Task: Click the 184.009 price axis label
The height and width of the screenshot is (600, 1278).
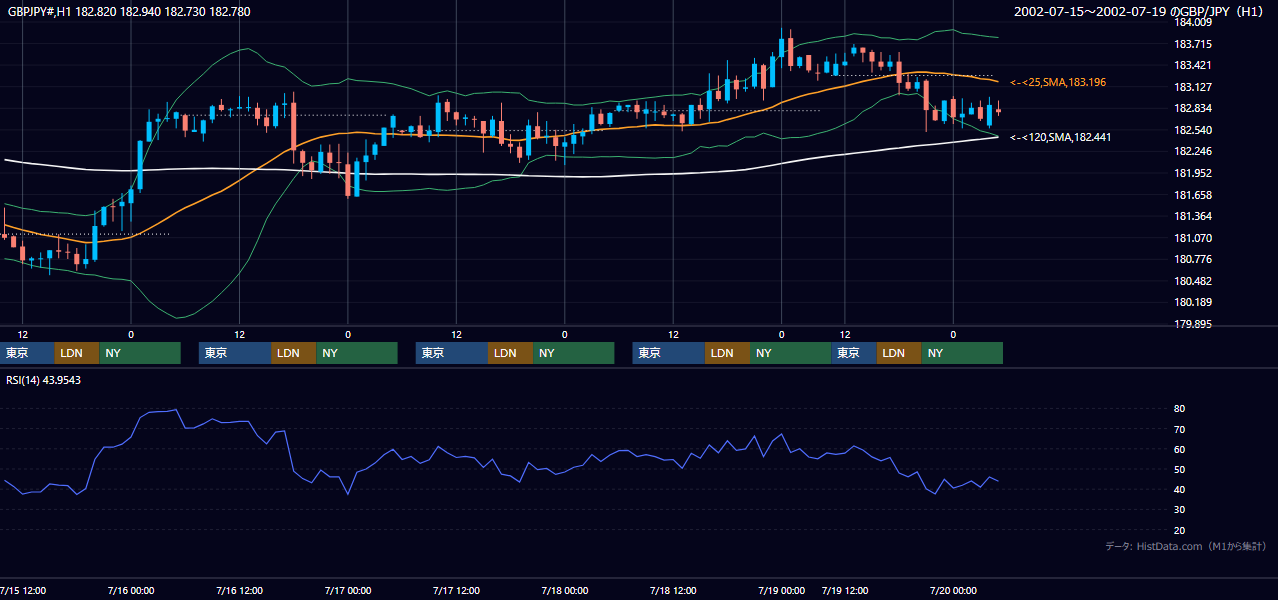Action: (1192, 22)
